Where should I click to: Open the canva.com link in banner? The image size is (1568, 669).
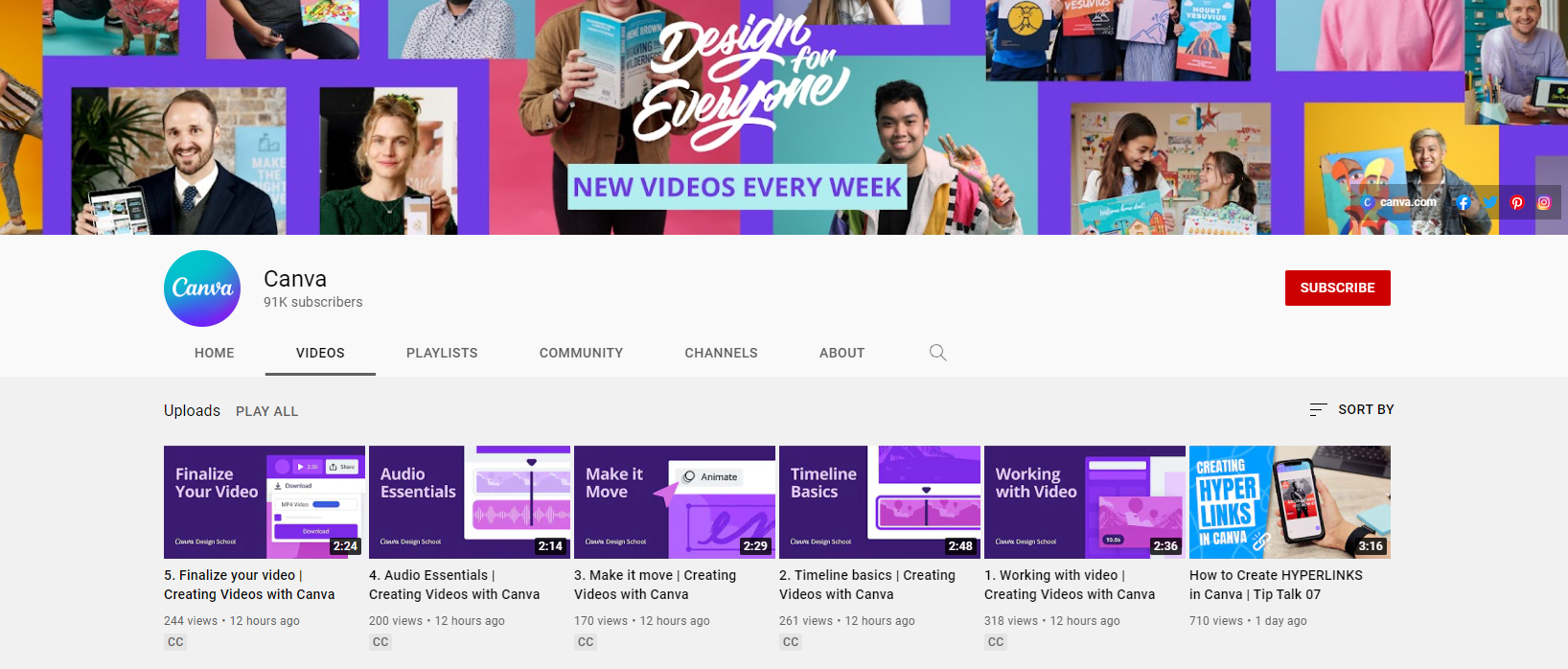tap(1399, 202)
